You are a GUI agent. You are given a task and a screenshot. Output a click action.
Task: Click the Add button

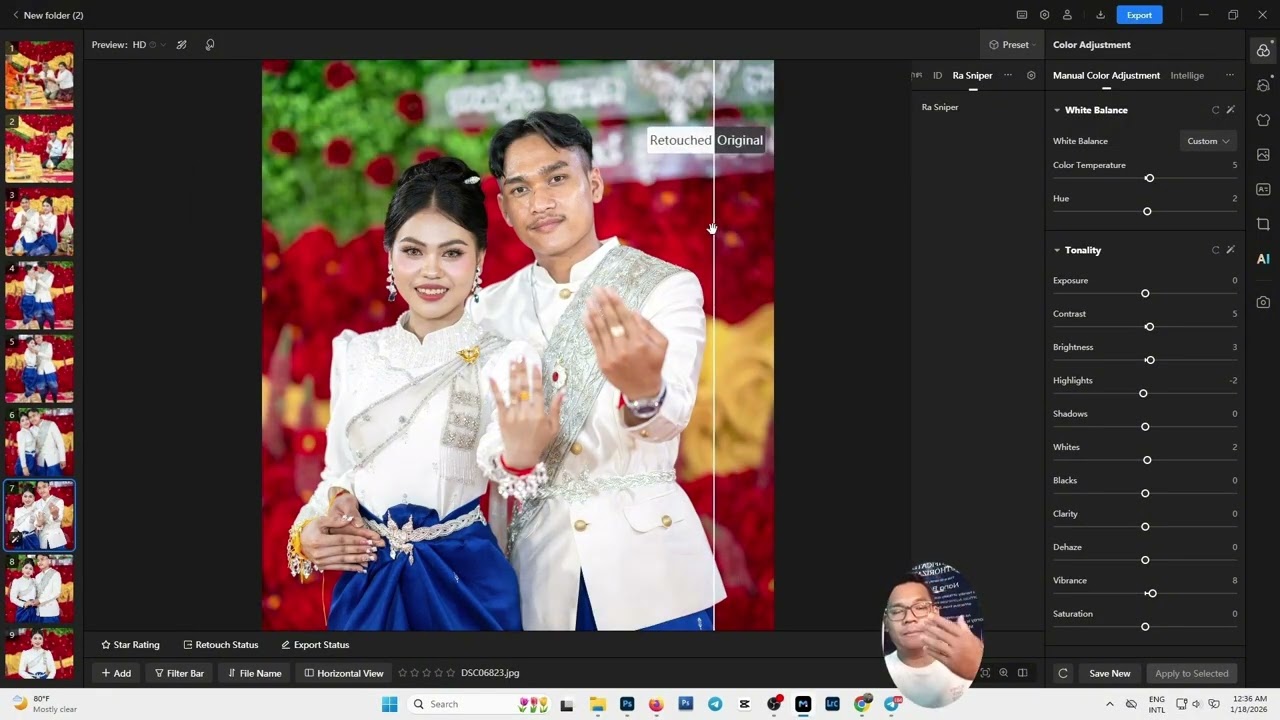(x=116, y=673)
